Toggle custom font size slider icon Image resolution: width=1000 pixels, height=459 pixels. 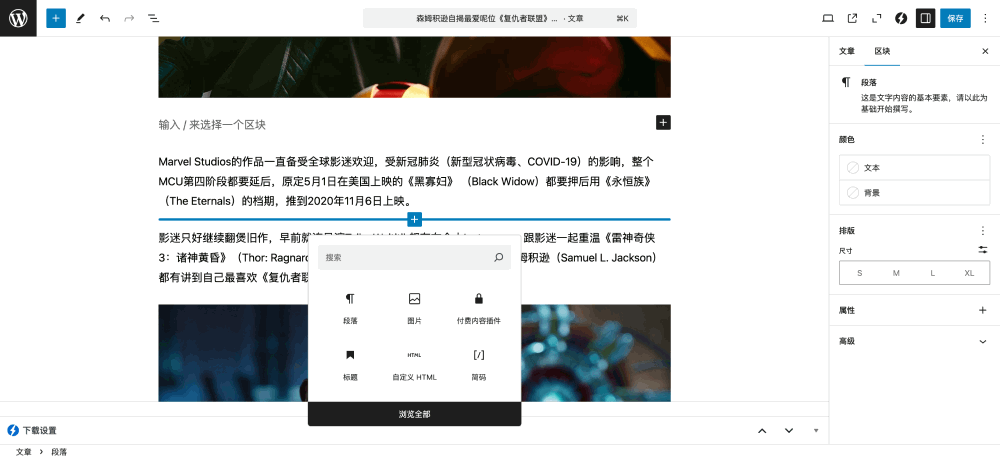[x=983, y=250]
